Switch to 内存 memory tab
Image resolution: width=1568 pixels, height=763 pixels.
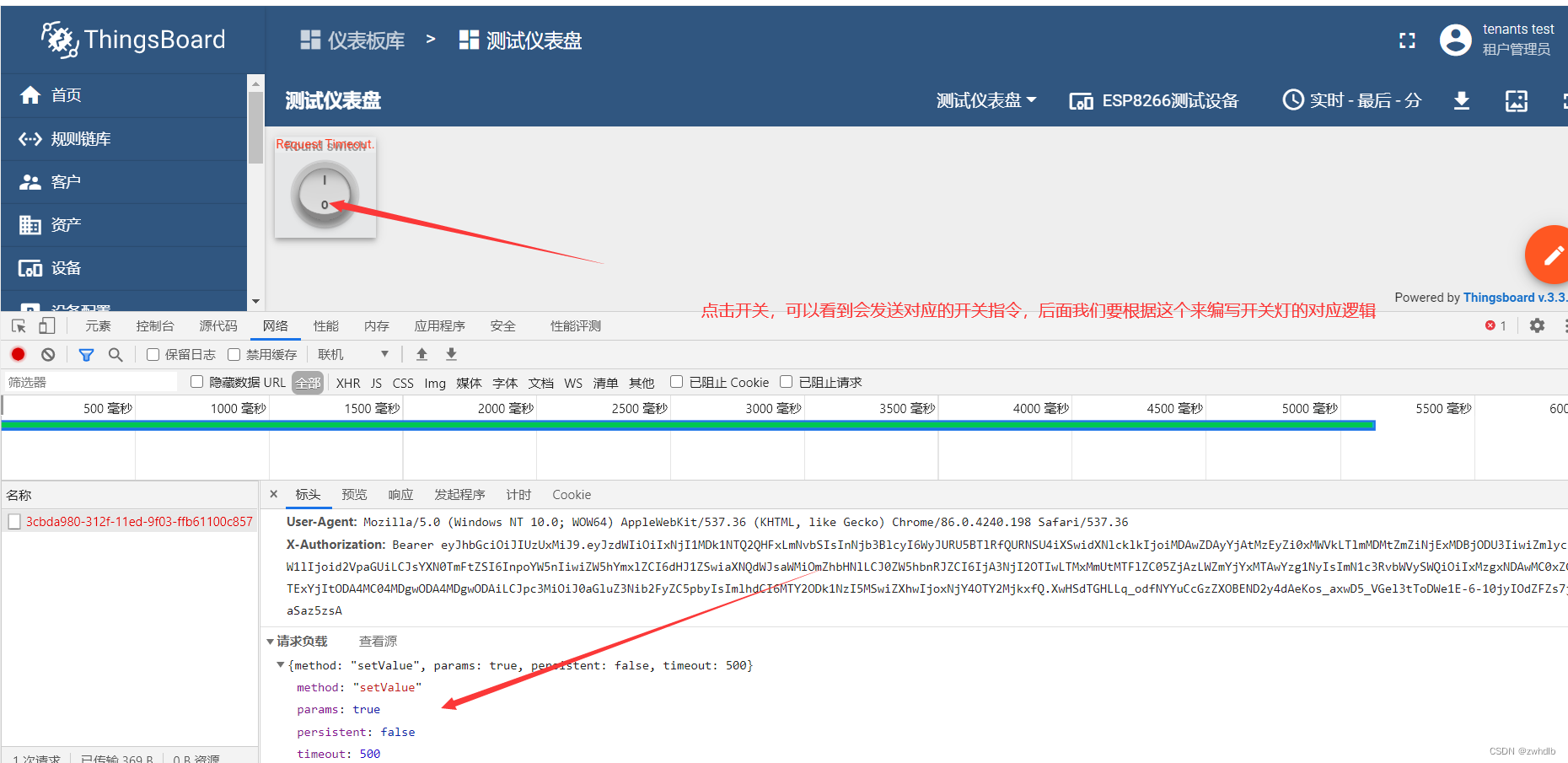[377, 326]
